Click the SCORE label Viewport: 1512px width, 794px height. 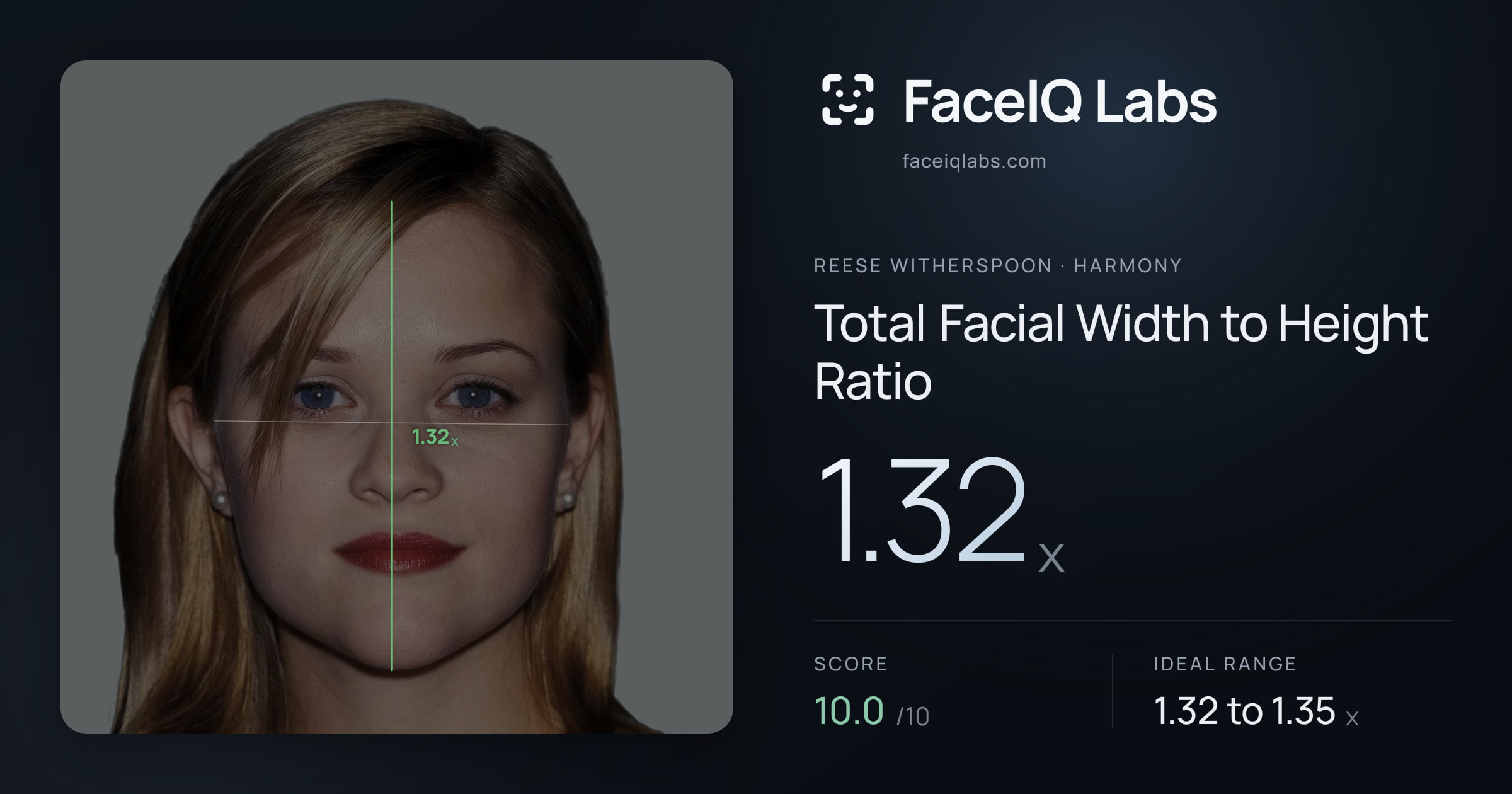850,664
